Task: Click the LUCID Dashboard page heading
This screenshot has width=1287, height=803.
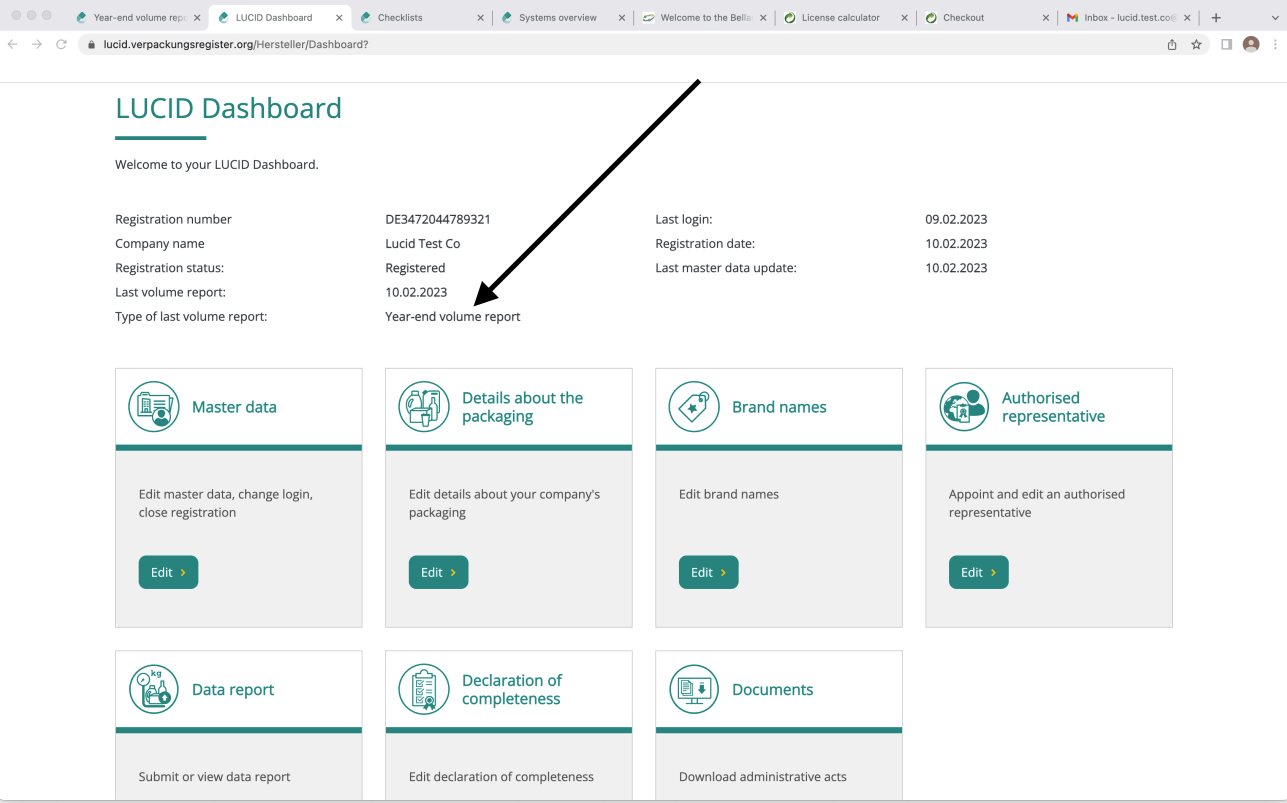Action: coord(229,108)
